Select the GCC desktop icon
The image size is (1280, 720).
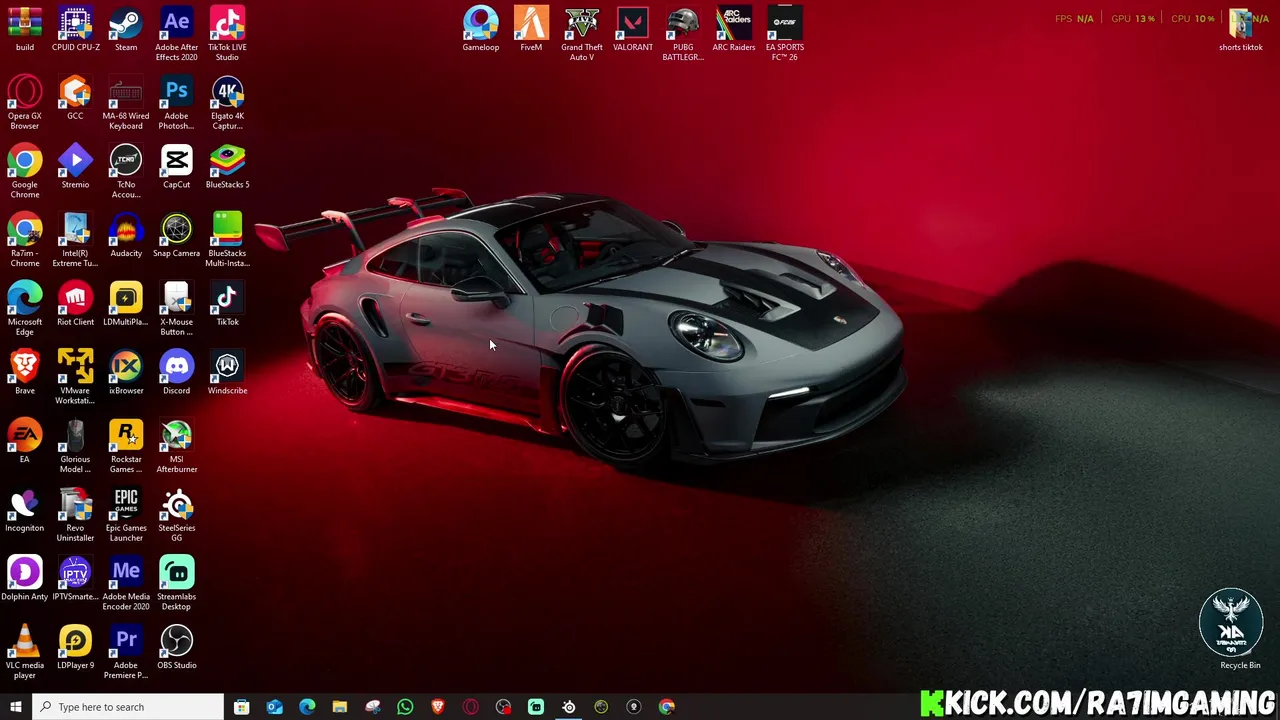point(75,98)
